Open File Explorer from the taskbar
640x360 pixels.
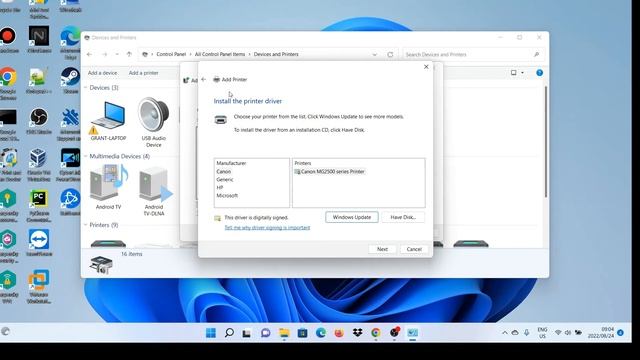point(284,333)
